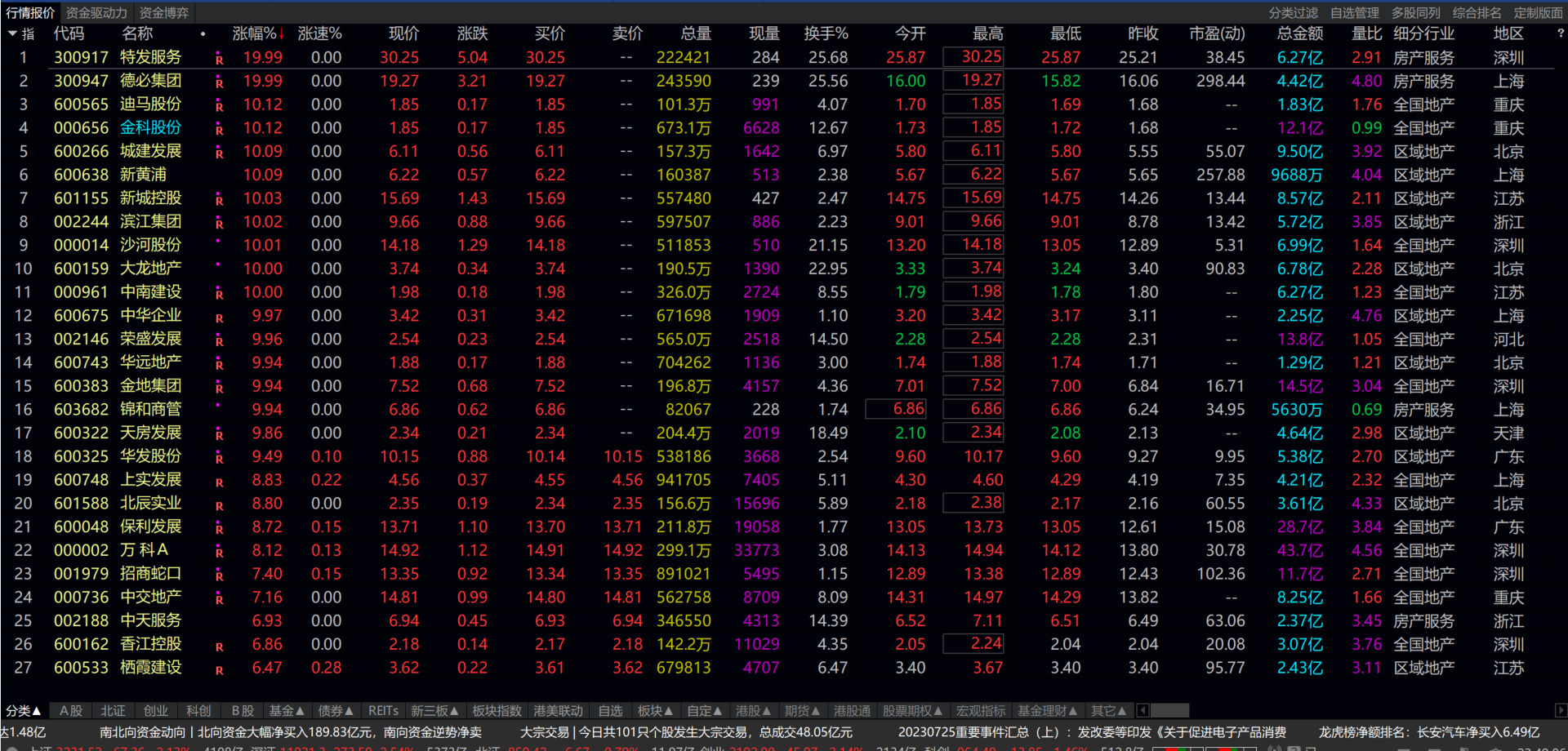Screen dimensions: 1568x751
Task: Click the 分类过滤 button at top right
Action: (1294, 12)
